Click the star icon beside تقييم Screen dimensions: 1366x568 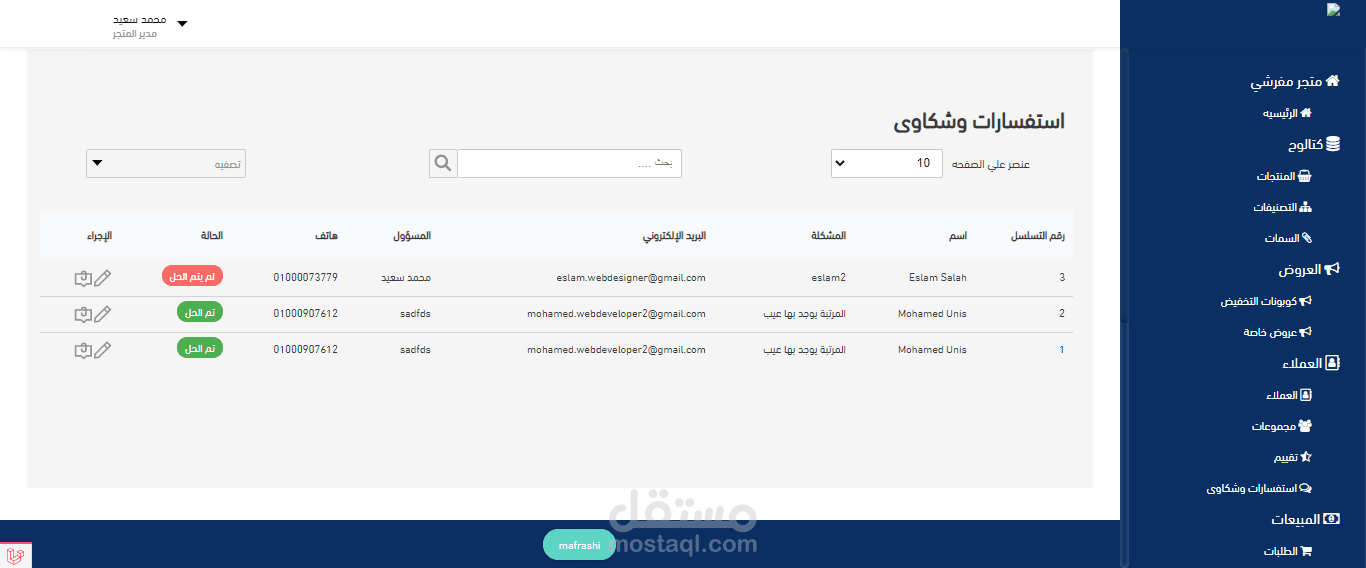tap(1305, 457)
